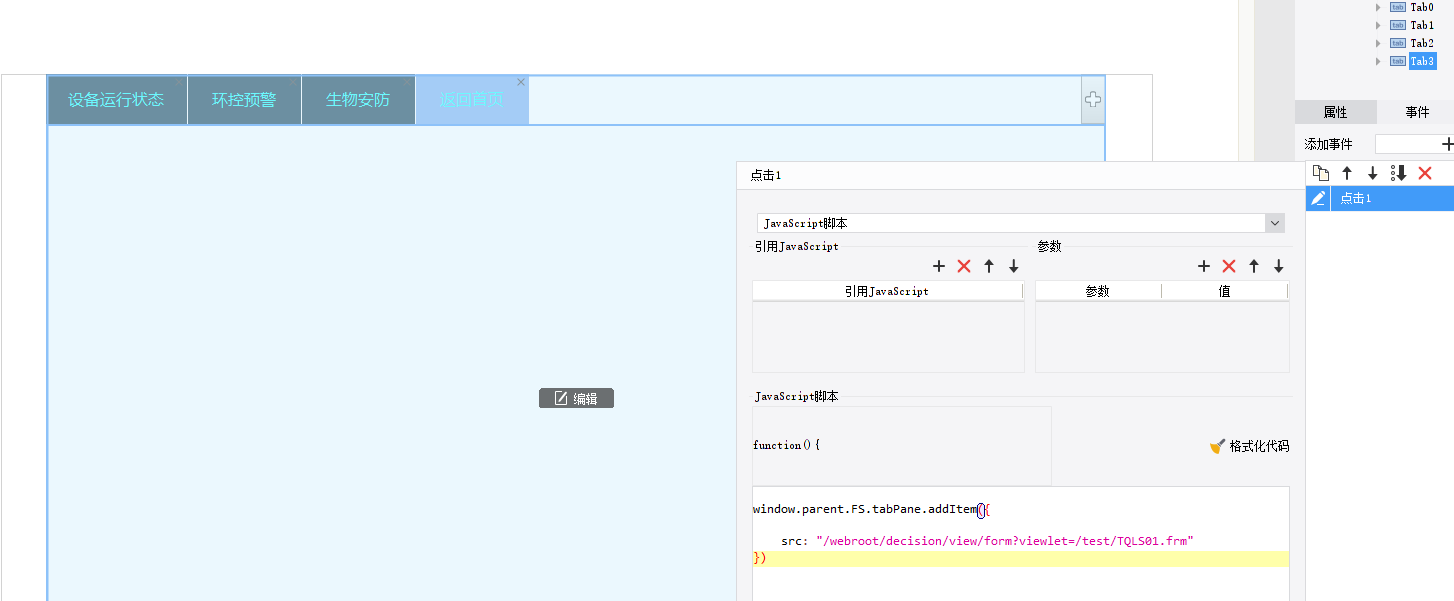Click the 格式化代码 format code button

click(1249, 446)
